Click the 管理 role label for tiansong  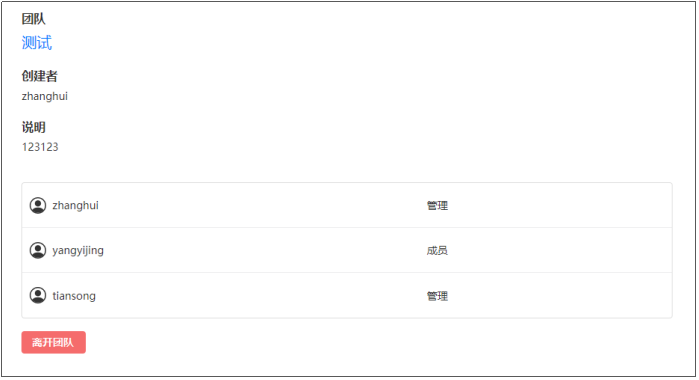437,296
